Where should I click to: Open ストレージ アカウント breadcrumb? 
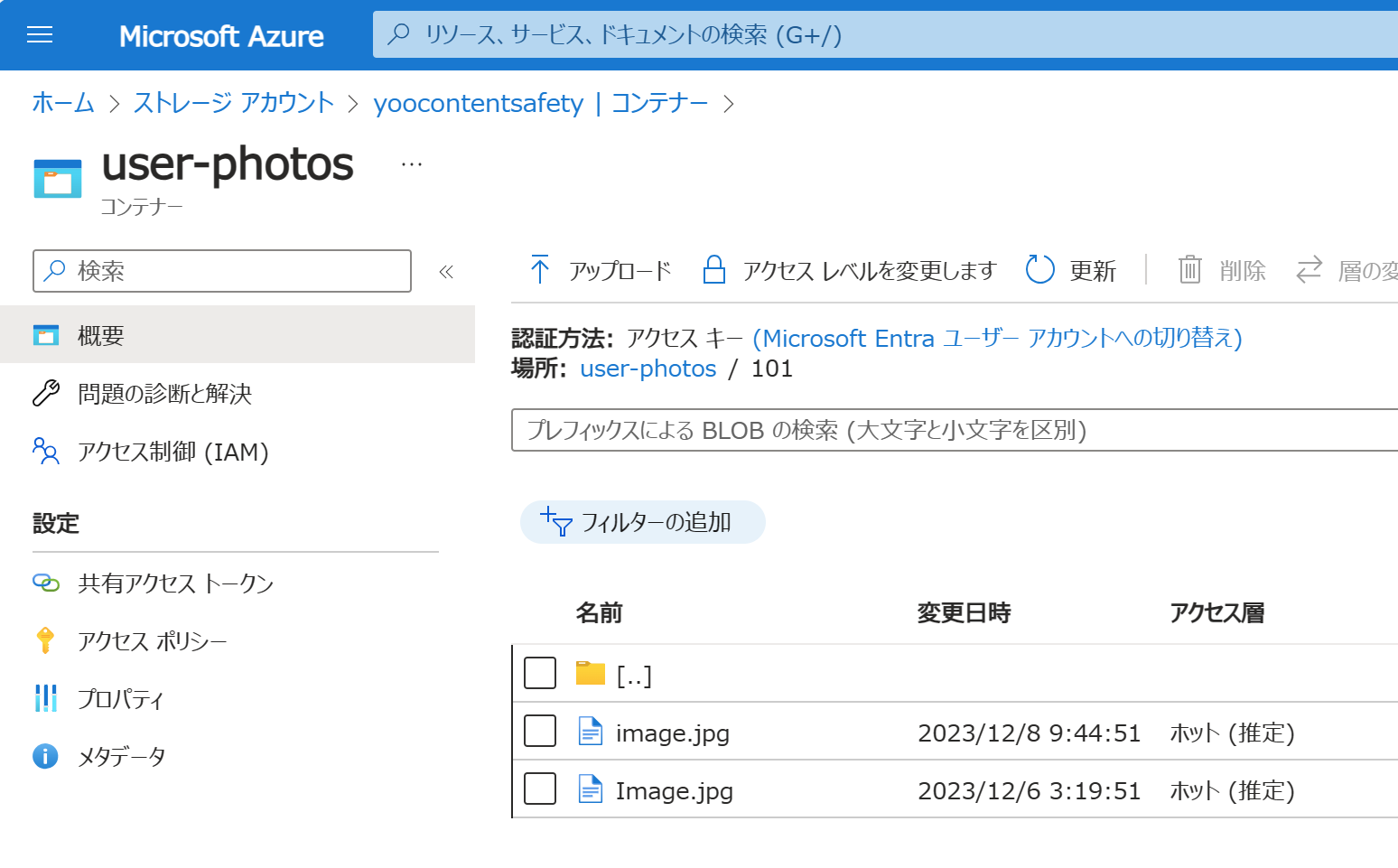[234, 103]
